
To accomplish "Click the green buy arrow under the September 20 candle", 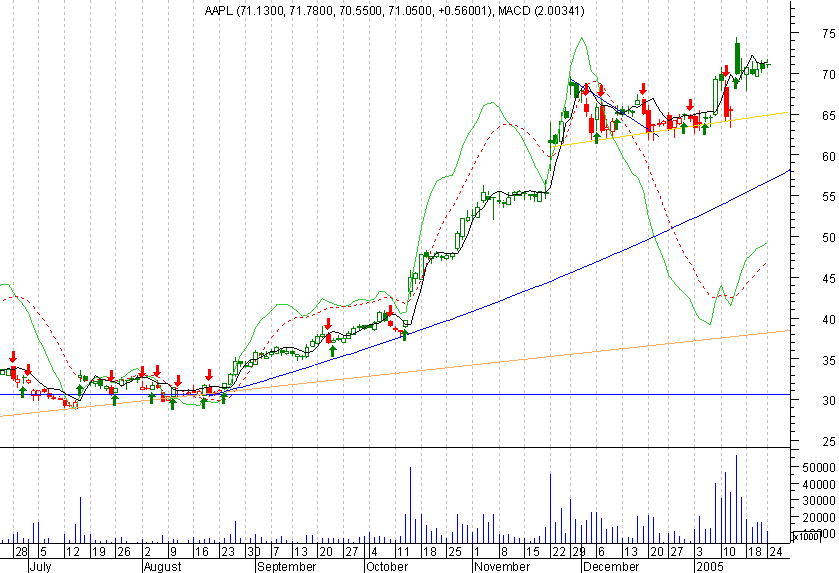I will pos(332,351).
